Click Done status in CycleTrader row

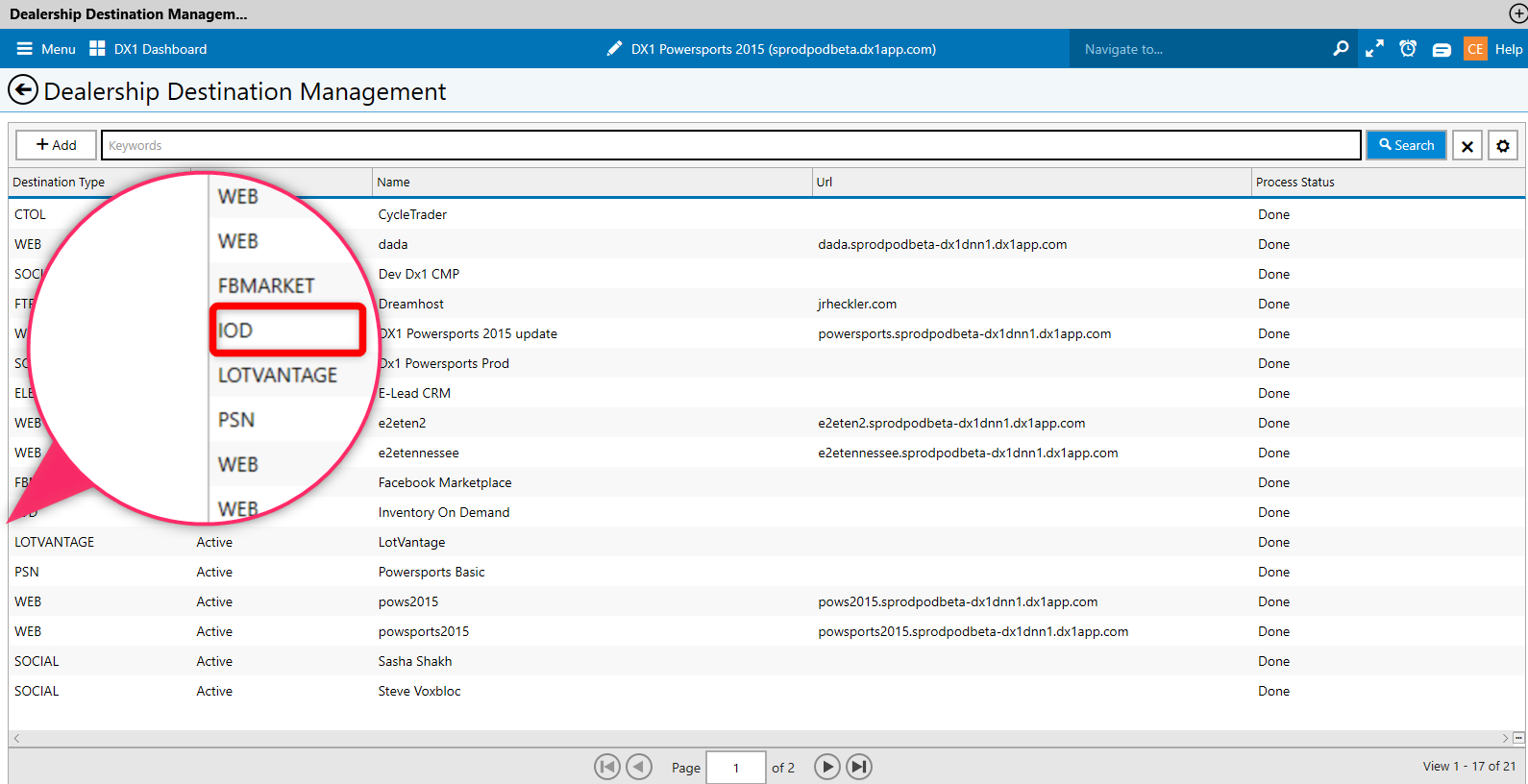click(x=1273, y=214)
